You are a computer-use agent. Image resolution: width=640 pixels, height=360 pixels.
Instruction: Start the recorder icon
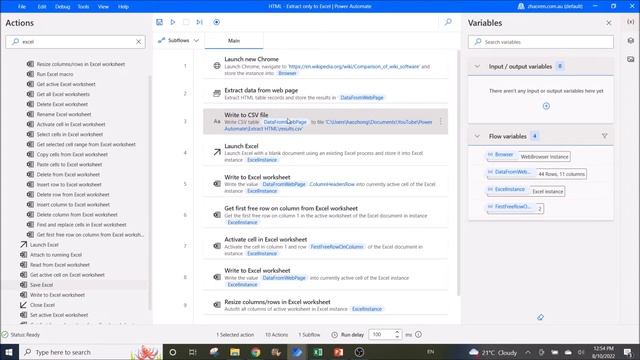[x=216, y=22]
